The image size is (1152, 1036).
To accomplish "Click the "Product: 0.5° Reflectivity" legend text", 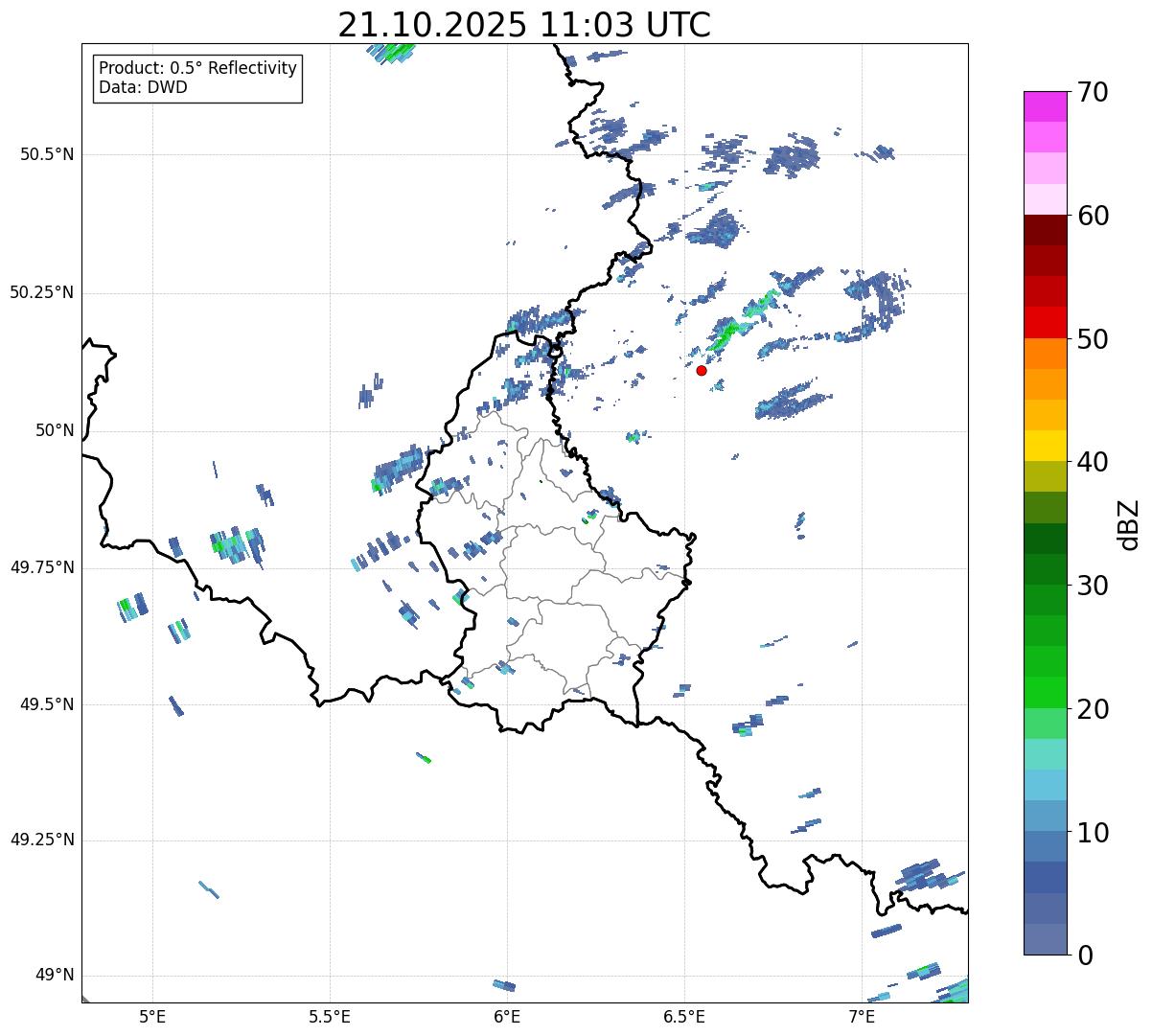I will tap(197, 69).
